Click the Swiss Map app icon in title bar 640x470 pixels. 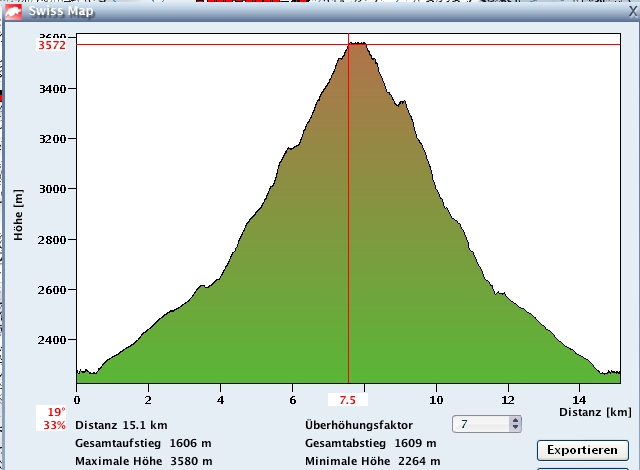point(11,11)
